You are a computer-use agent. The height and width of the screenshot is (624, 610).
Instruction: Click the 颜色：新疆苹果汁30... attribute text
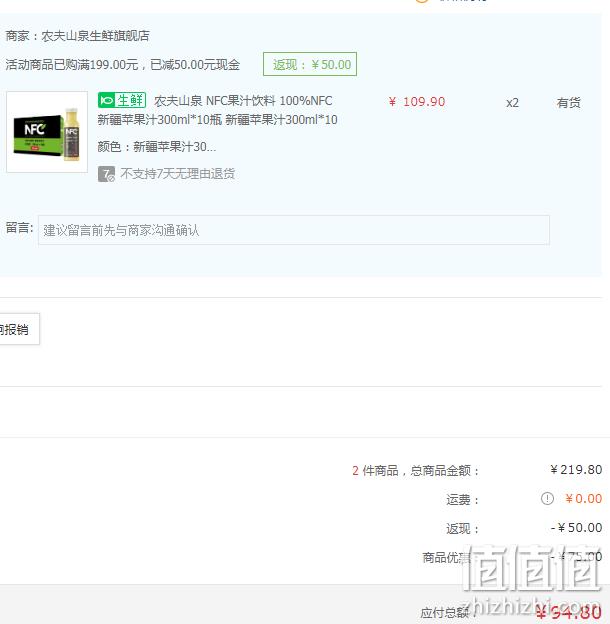pos(157,147)
